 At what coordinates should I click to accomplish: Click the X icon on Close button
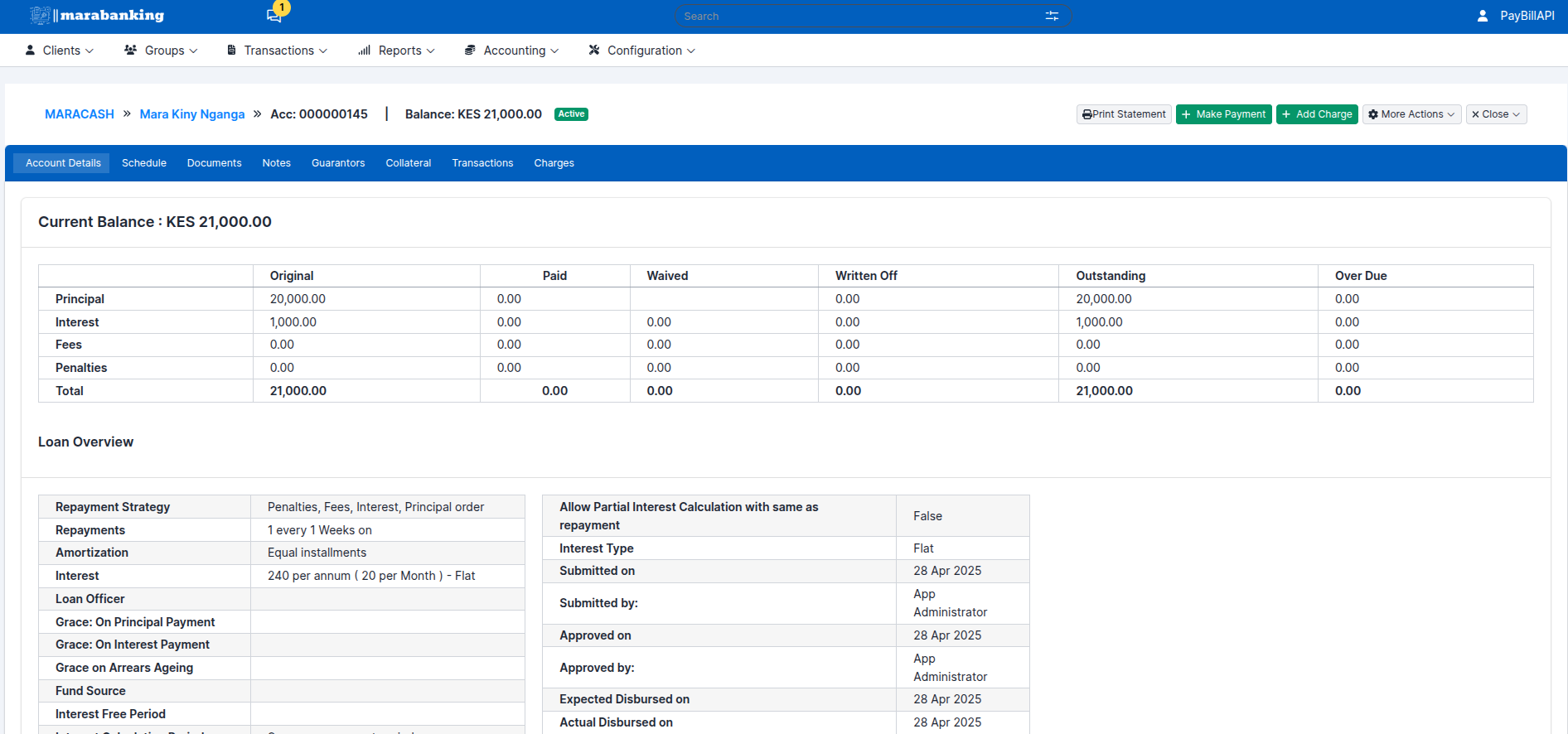tap(1475, 114)
